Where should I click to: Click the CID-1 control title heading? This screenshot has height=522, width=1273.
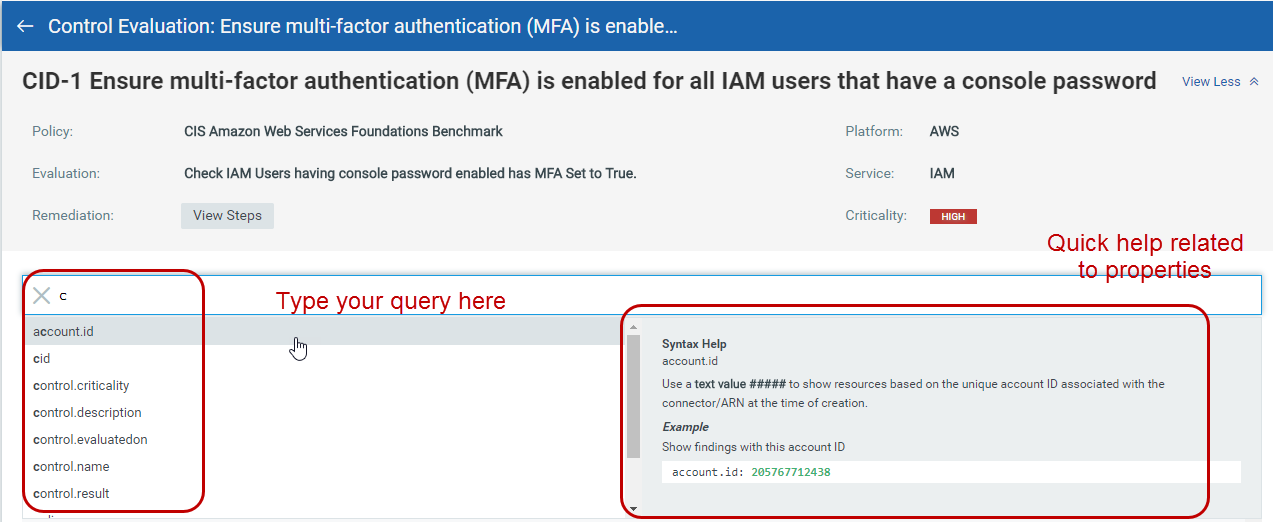[x=589, y=81]
